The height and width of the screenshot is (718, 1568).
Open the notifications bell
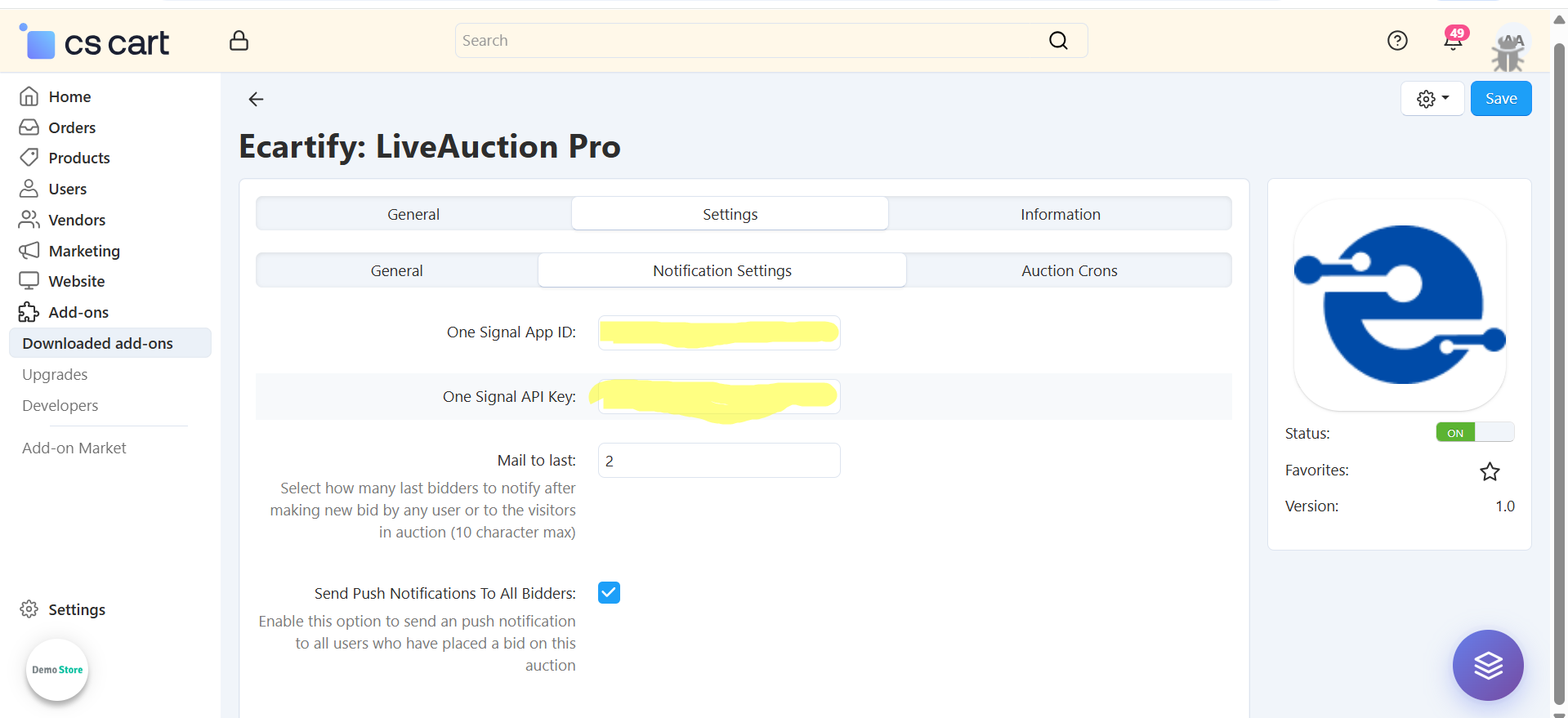(1453, 41)
